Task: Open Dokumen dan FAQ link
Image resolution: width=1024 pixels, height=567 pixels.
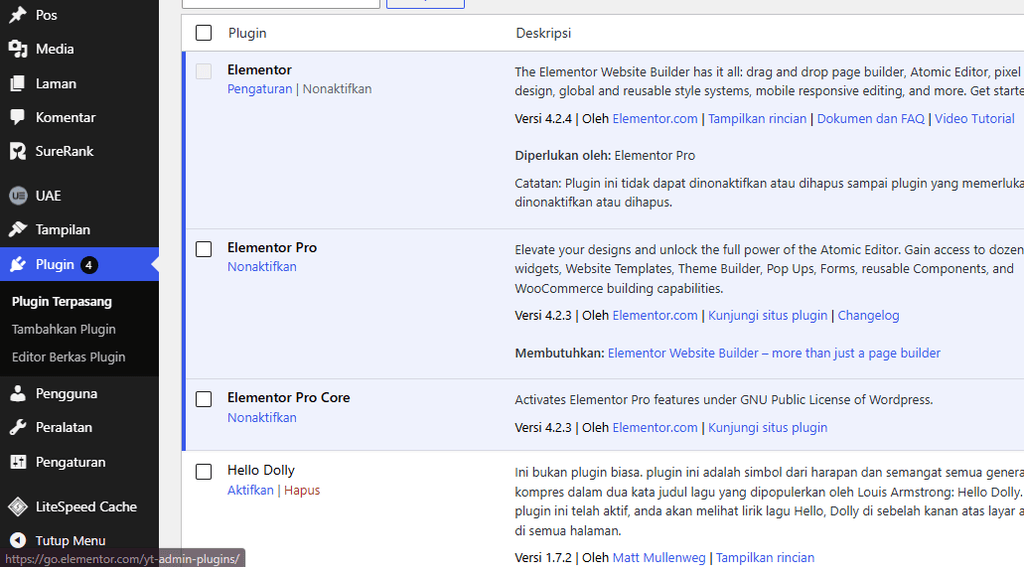Action: (x=871, y=119)
